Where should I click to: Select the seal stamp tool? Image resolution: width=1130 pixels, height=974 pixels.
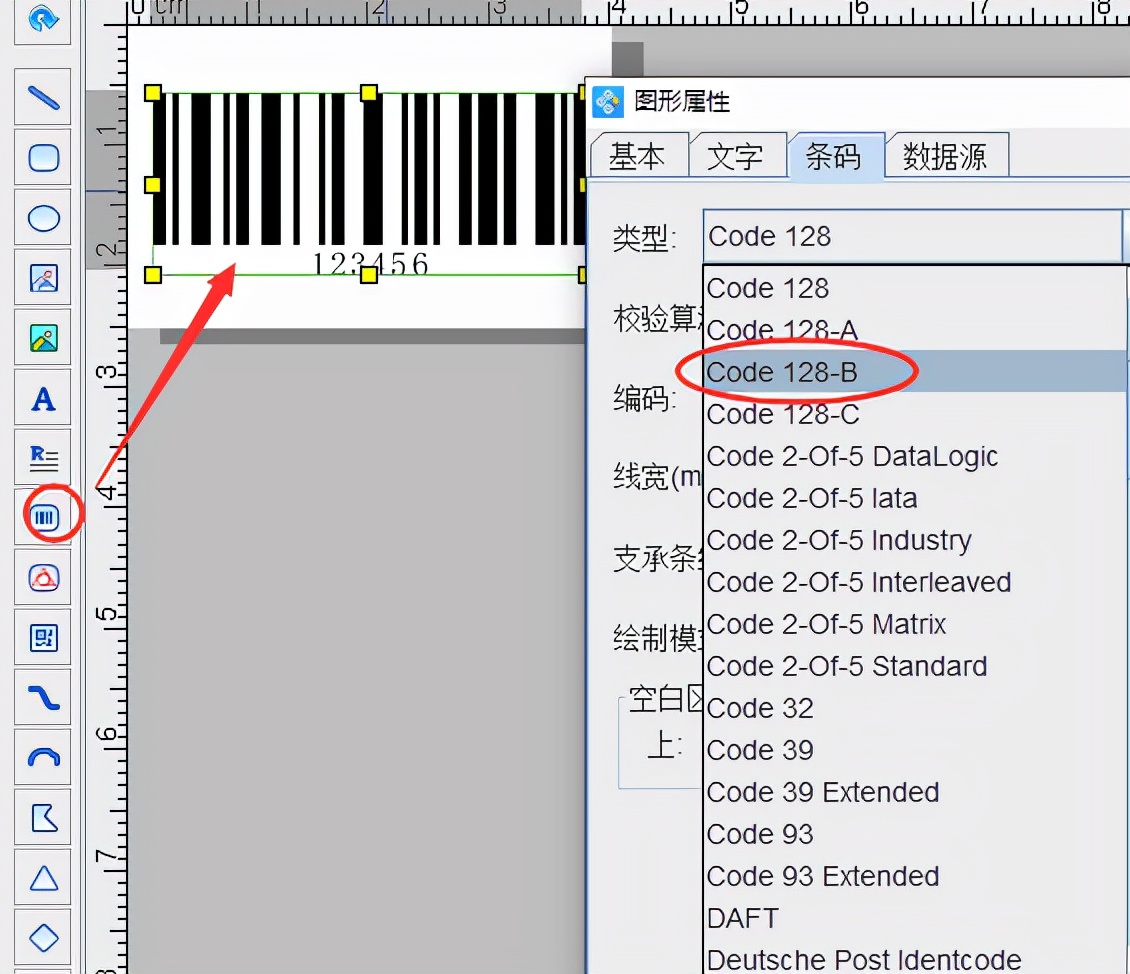coord(42,578)
